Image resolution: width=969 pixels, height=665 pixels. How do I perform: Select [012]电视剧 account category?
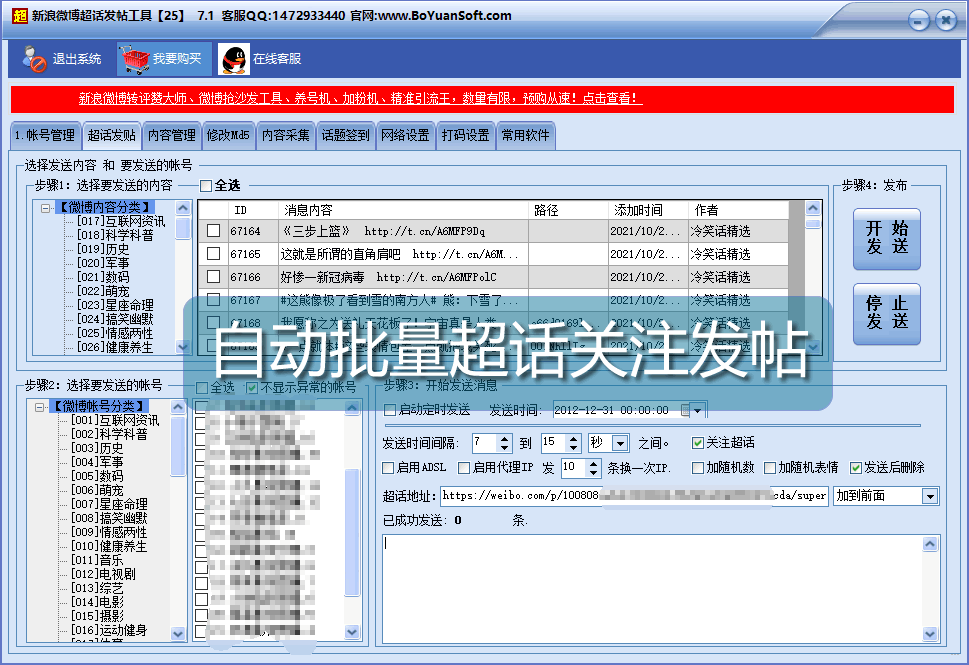click(x=103, y=574)
